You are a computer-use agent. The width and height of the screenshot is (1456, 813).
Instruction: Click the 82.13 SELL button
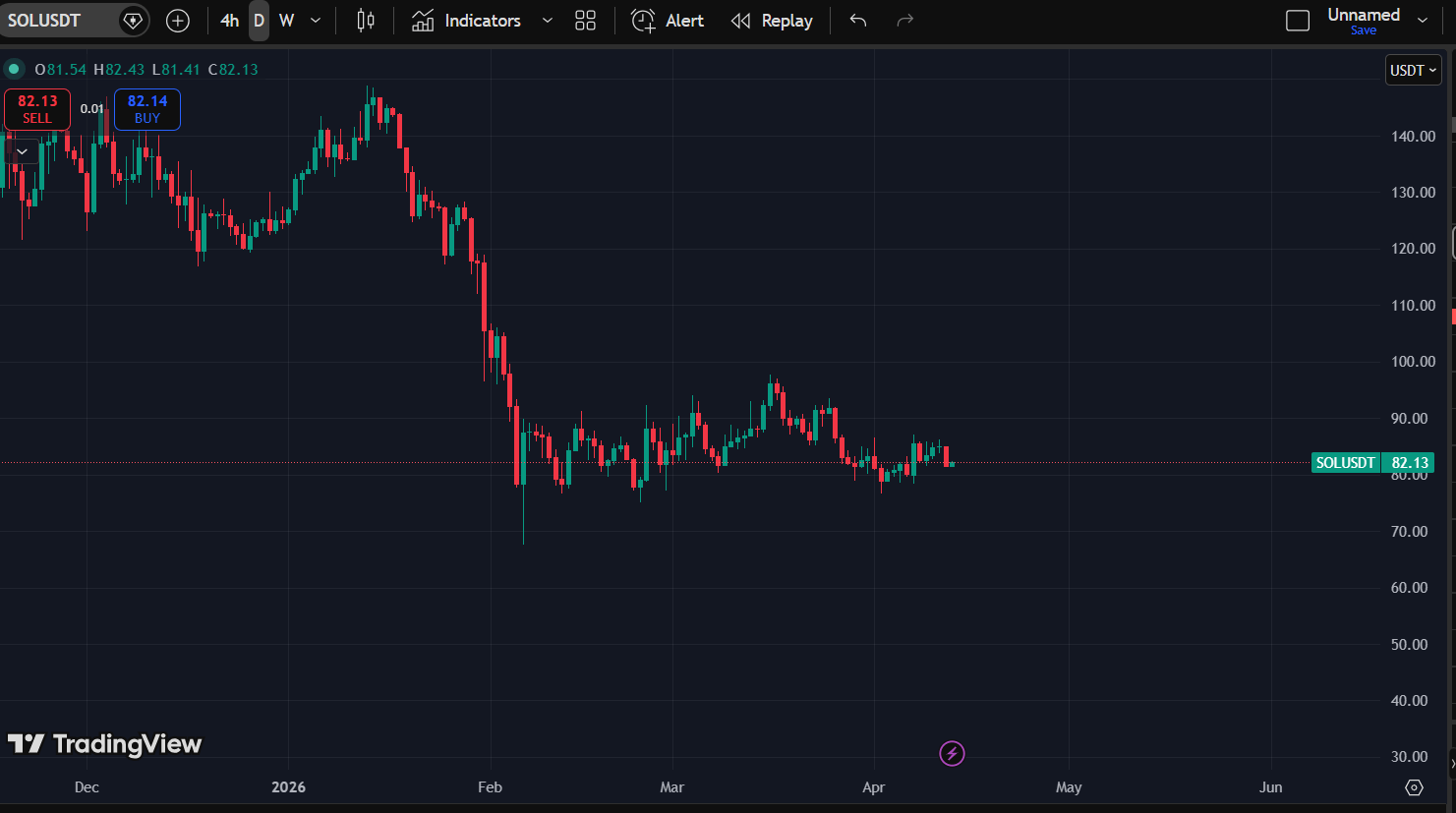[37, 109]
